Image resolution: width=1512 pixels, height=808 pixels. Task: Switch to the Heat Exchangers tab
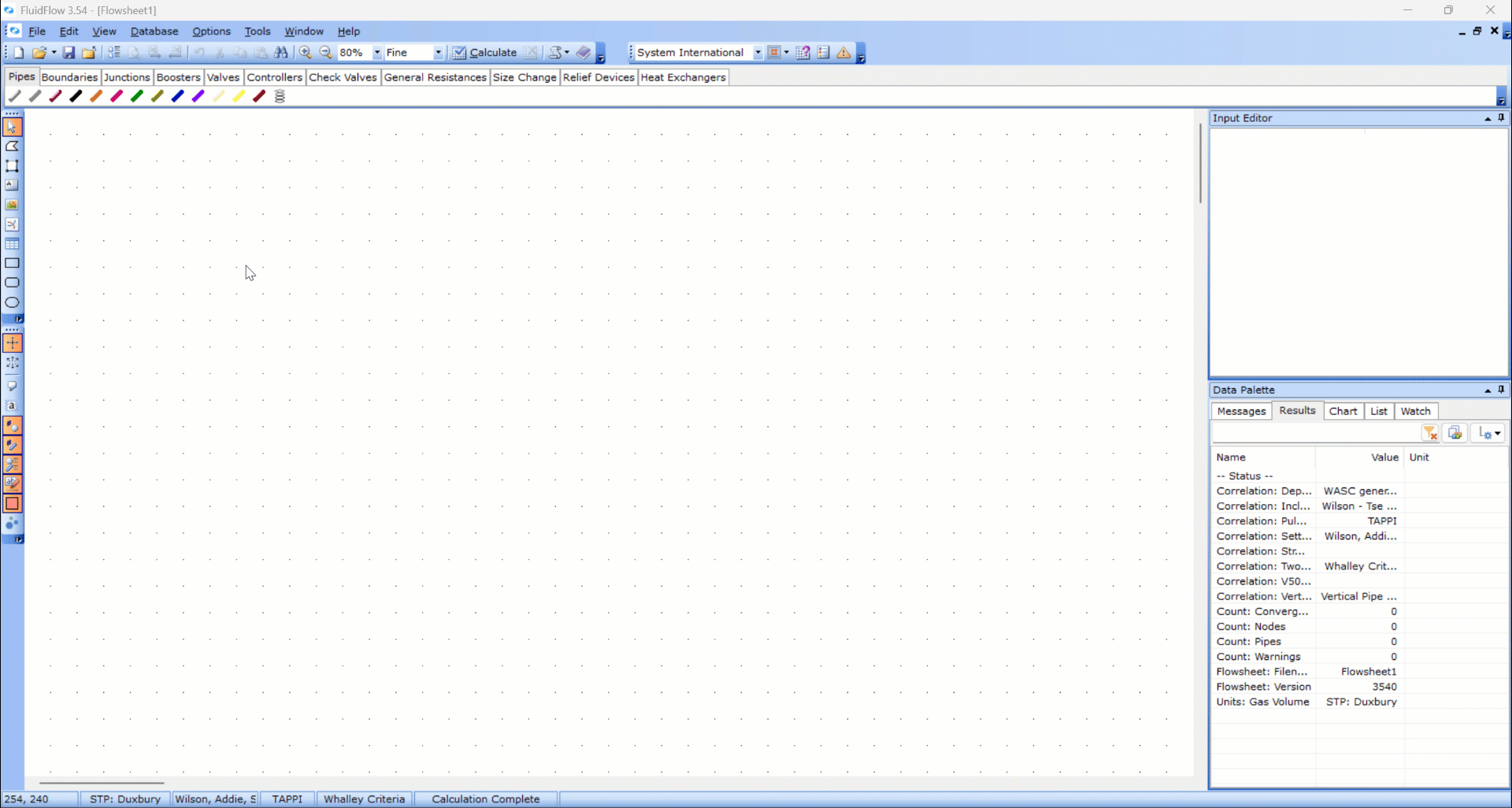[x=684, y=77]
